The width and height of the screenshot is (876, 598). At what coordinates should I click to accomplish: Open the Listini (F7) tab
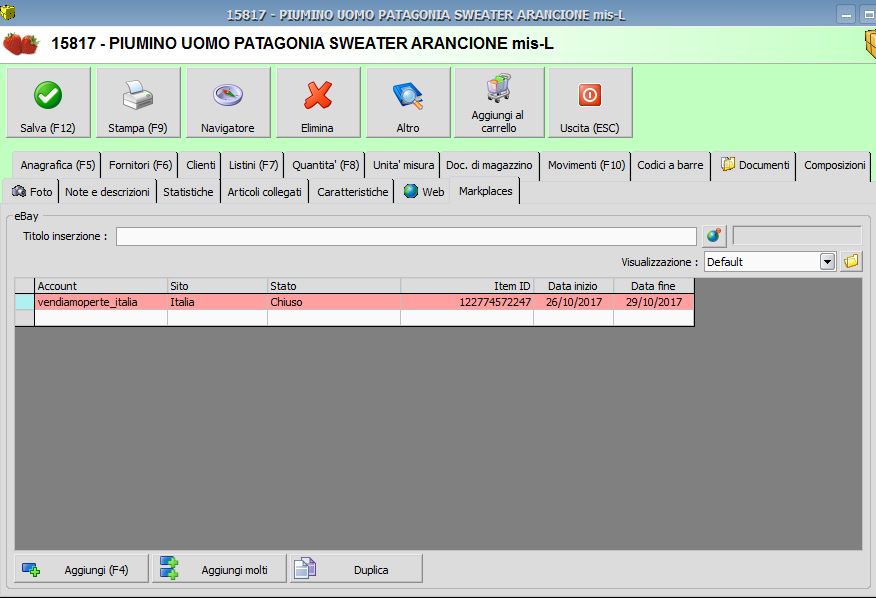tap(253, 165)
